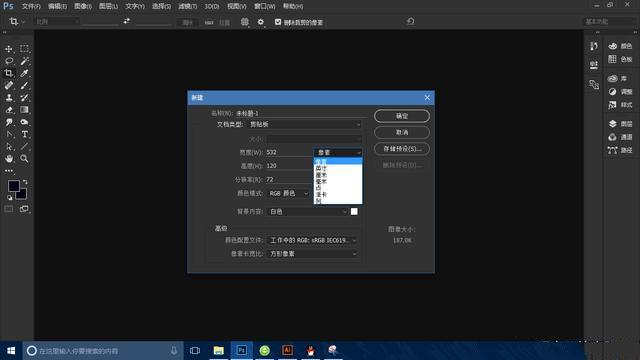Open Adobe Illustrator from taskbar

pyautogui.click(x=288, y=350)
